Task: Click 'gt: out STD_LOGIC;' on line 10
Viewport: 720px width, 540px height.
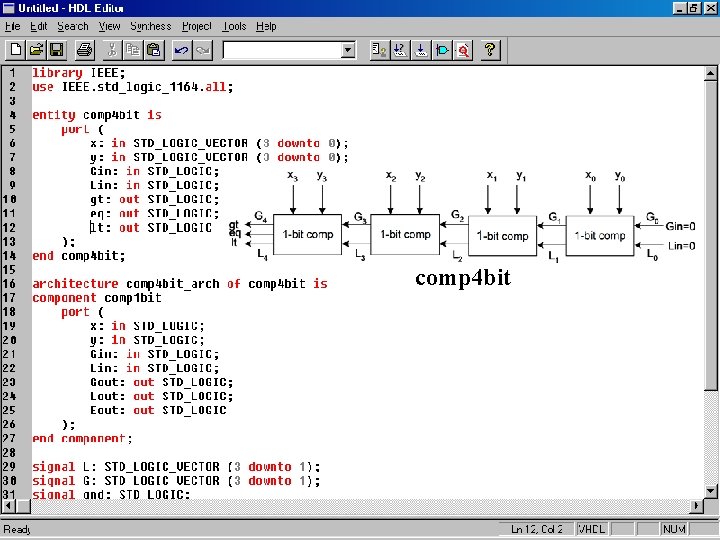Action: click(155, 199)
